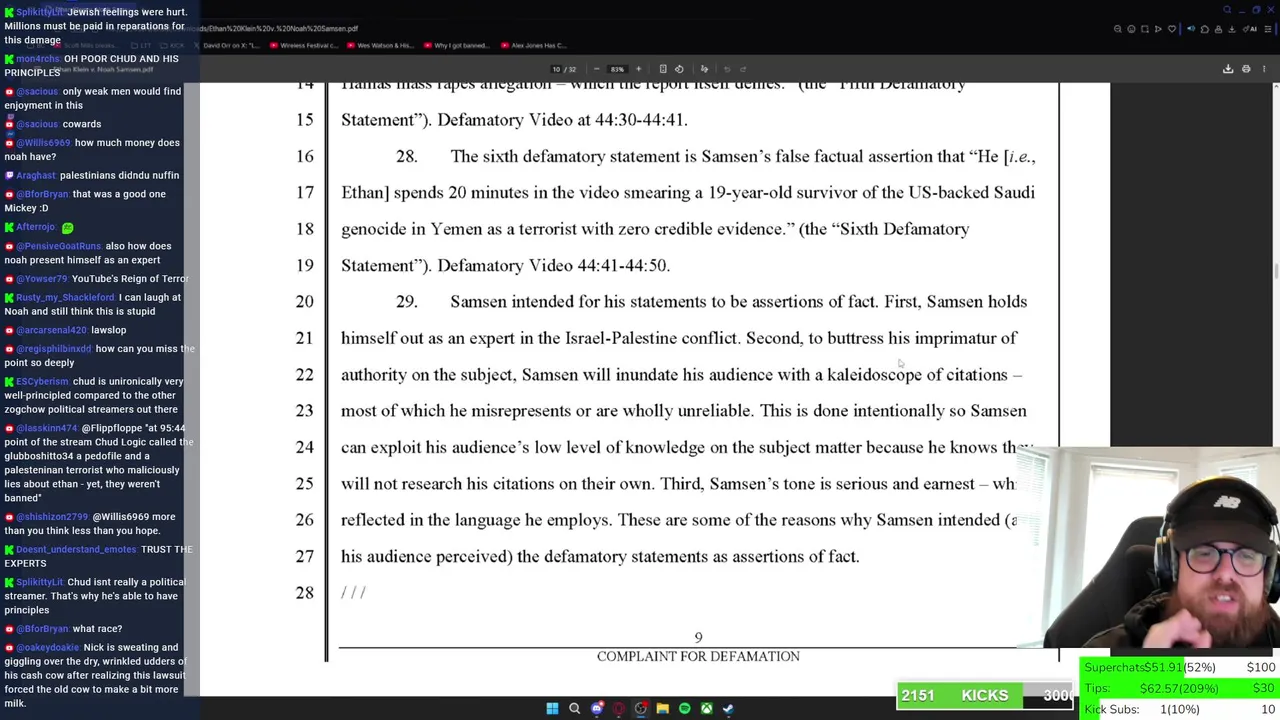The image size is (1280, 720).
Task: Click paragraph number 29. on line 20
Action: [406, 302]
